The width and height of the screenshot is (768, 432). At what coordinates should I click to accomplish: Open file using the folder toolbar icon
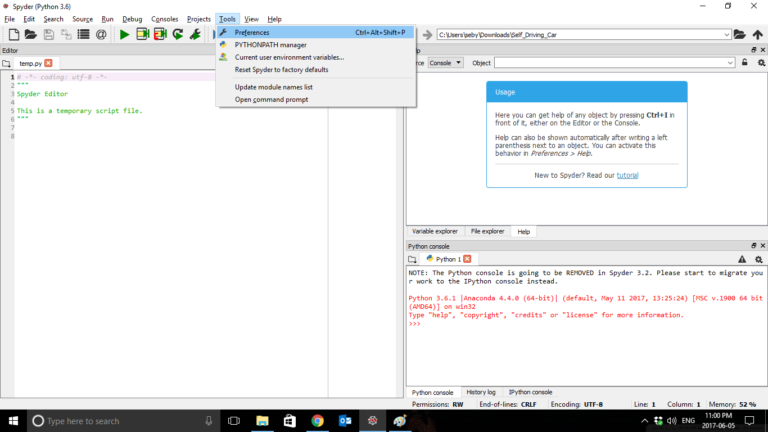[x=31, y=34]
